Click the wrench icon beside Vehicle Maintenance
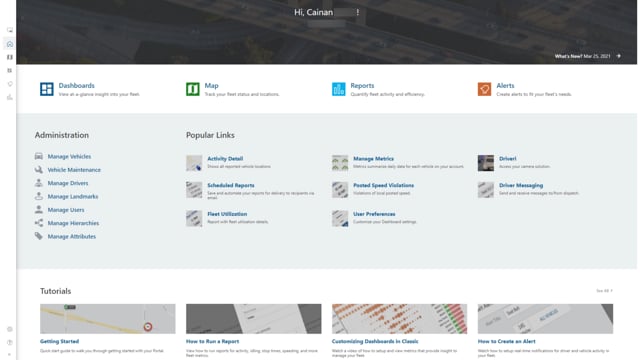Screen dimensions: 640x360 click(x=39, y=169)
